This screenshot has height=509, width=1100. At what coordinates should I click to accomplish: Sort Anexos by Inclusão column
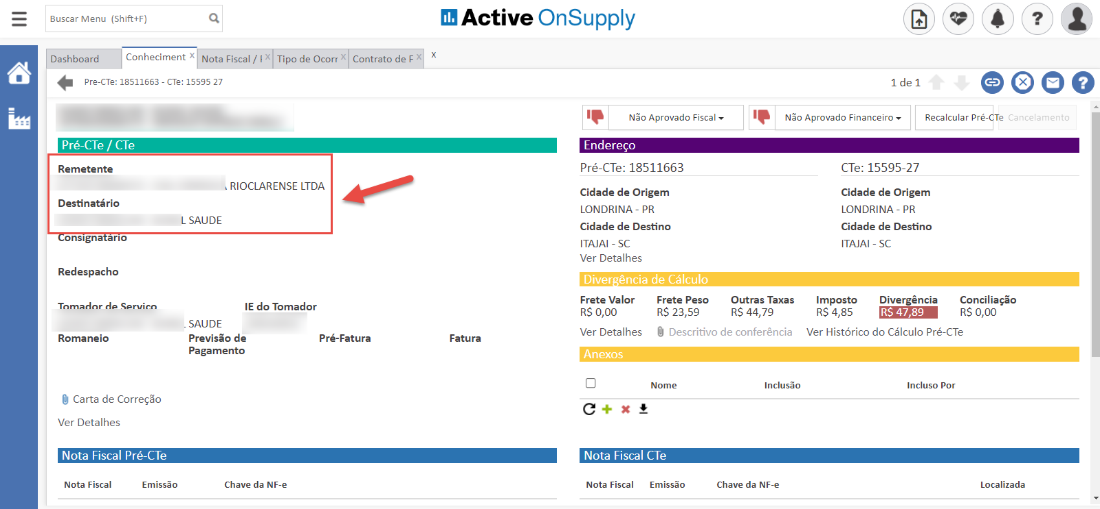pyautogui.click(x=782, y=386)
